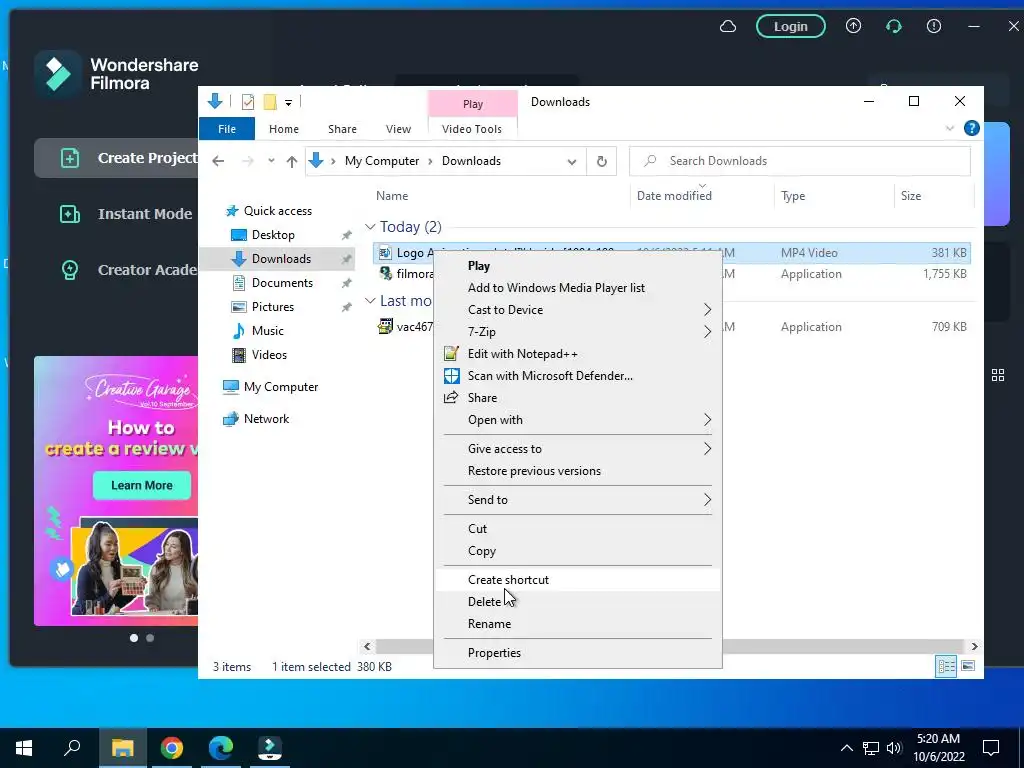Open Google Chrome from taskbar

pos(172,748)
